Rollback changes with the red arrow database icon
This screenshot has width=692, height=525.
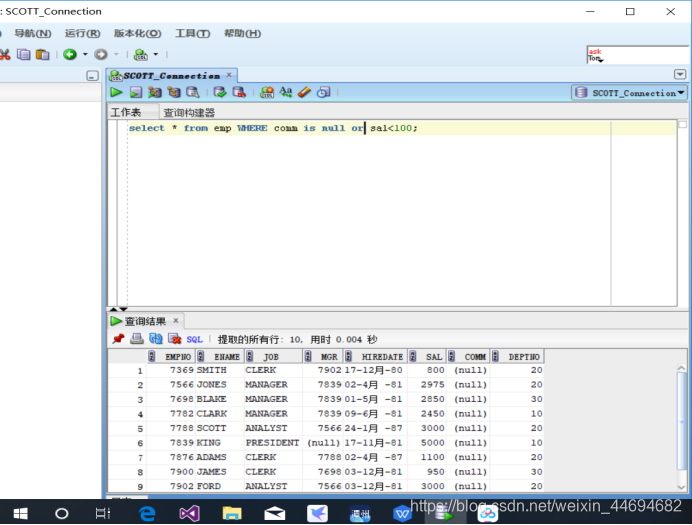click(239, 92)
